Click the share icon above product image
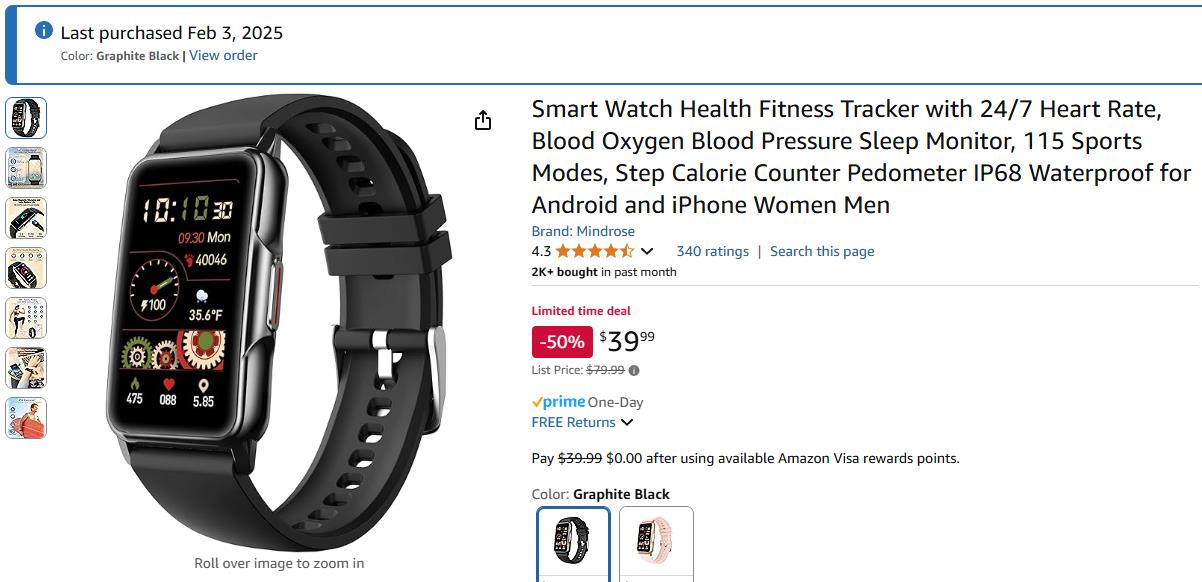 (483, 121)
